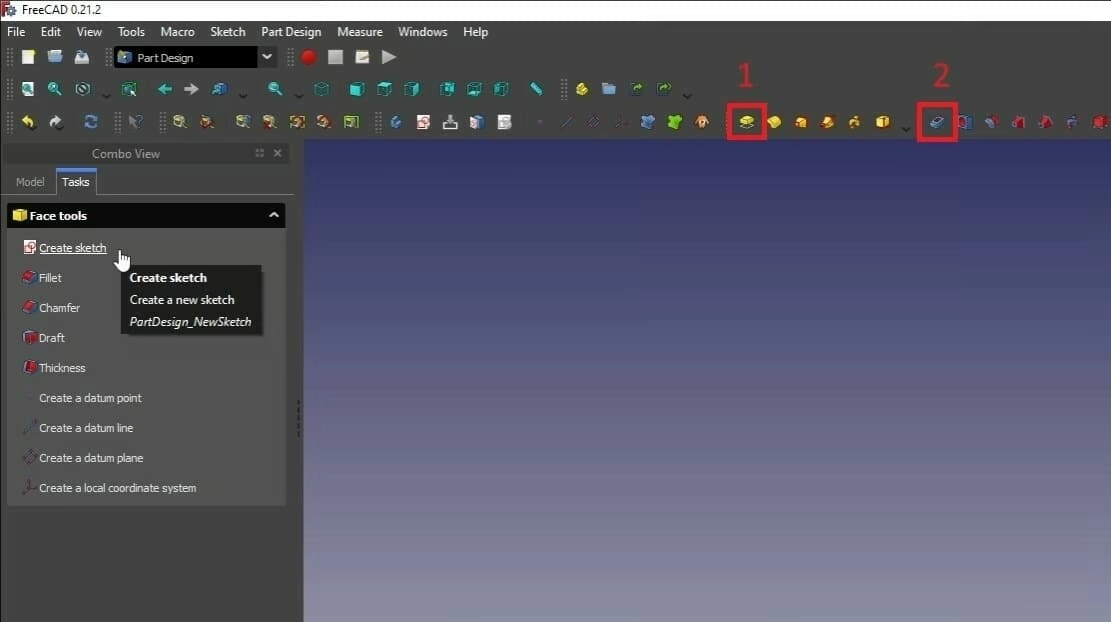This screenshot has height=622, width=1111.
Task: Click the Undo arrow icon
Action: point(28,122)
